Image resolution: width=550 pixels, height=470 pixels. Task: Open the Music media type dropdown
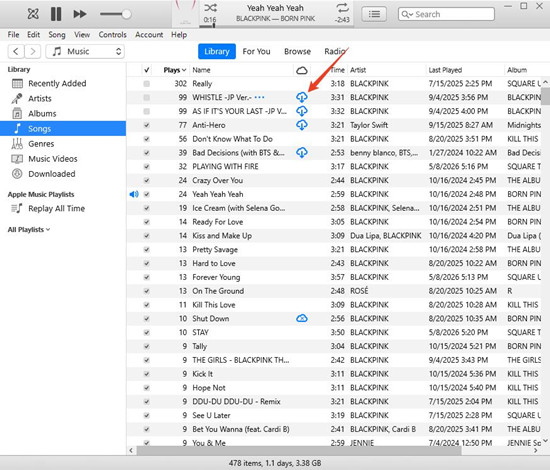[85, 52]
